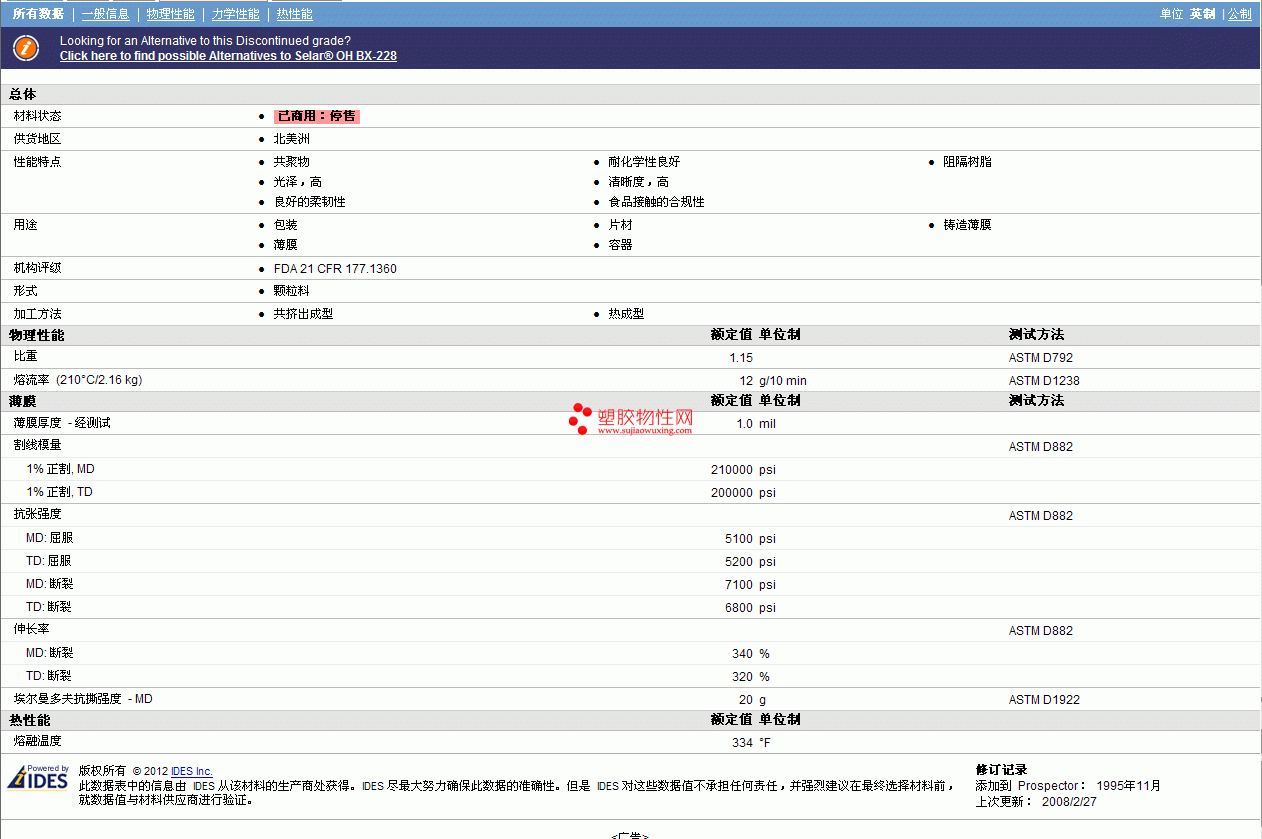Open the 一般信息 tab

[x=106, y=14]
